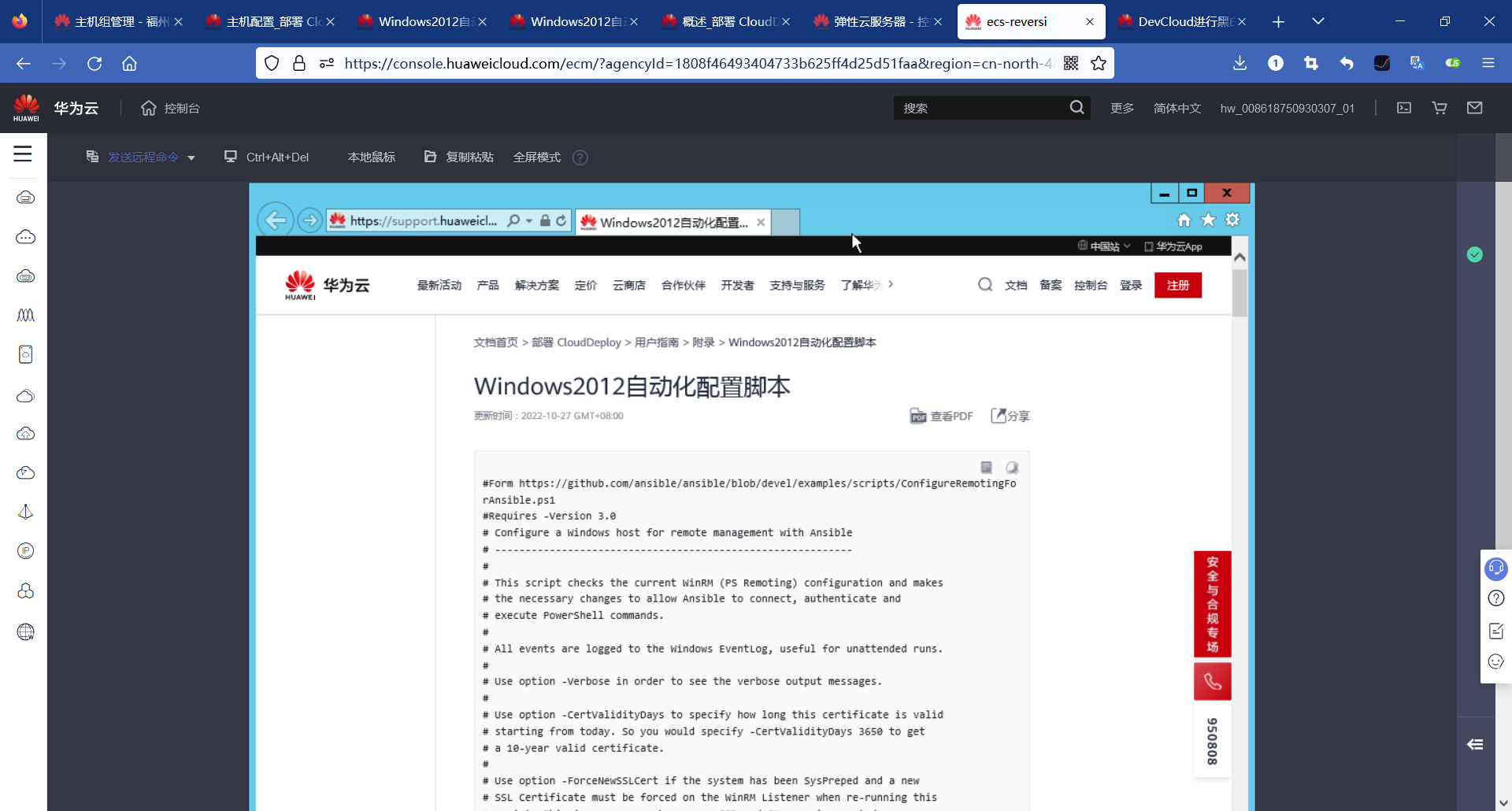Switch to the ecs-reversi browser tab
The width and height of the screenshot is (1512, 811).
(1016, 21)
